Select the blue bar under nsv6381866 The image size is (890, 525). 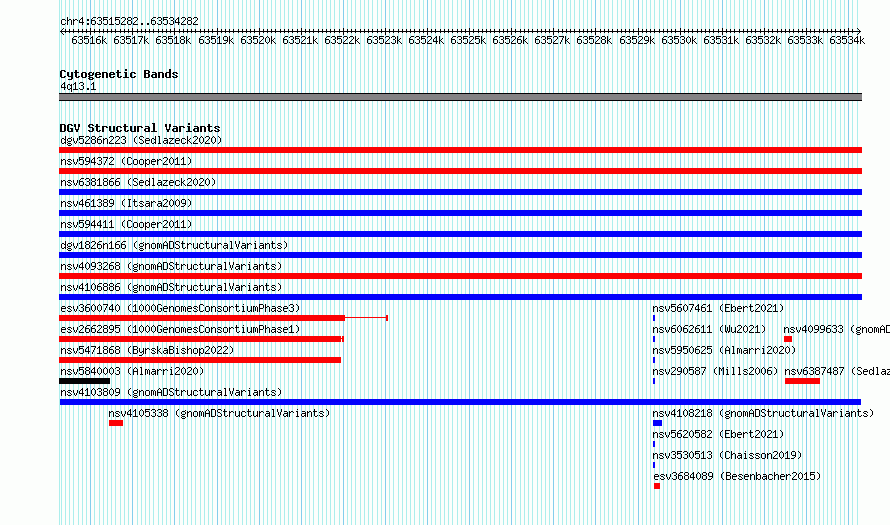click(x=460, y=192)
